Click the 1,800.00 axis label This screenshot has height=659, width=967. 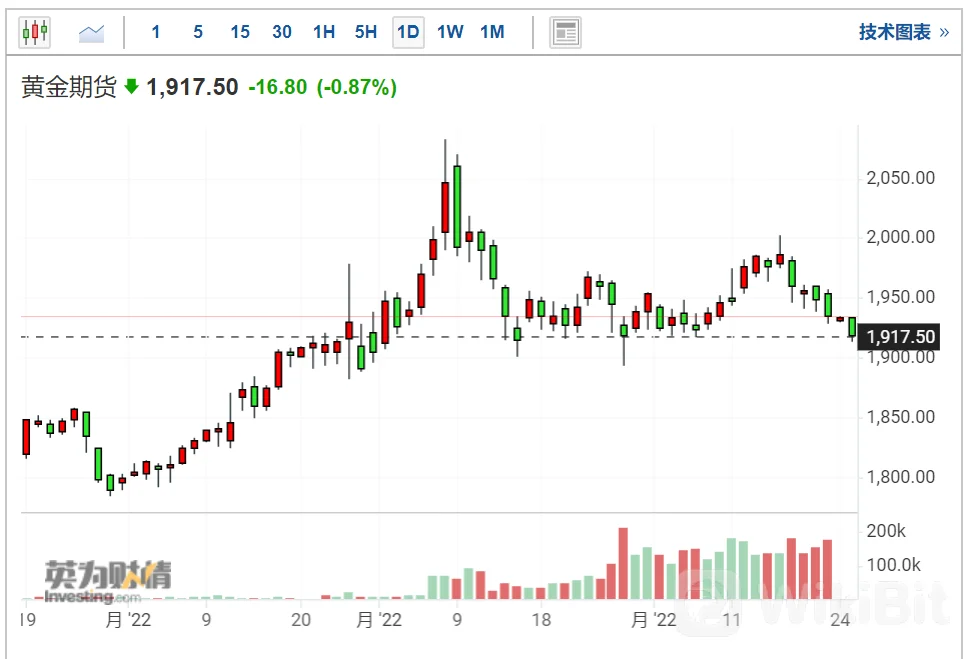coord(900,477)
